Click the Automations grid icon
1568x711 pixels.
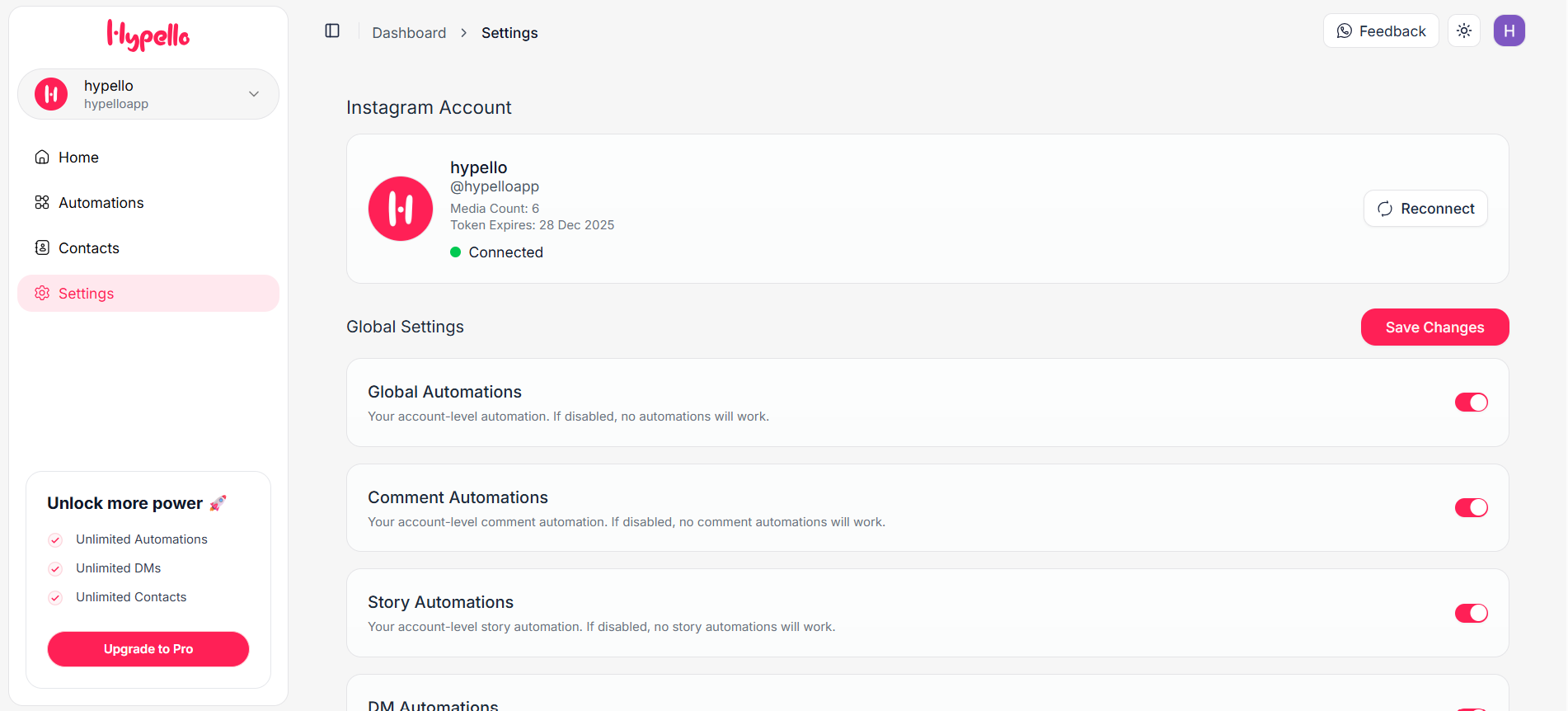click(42, 203)
